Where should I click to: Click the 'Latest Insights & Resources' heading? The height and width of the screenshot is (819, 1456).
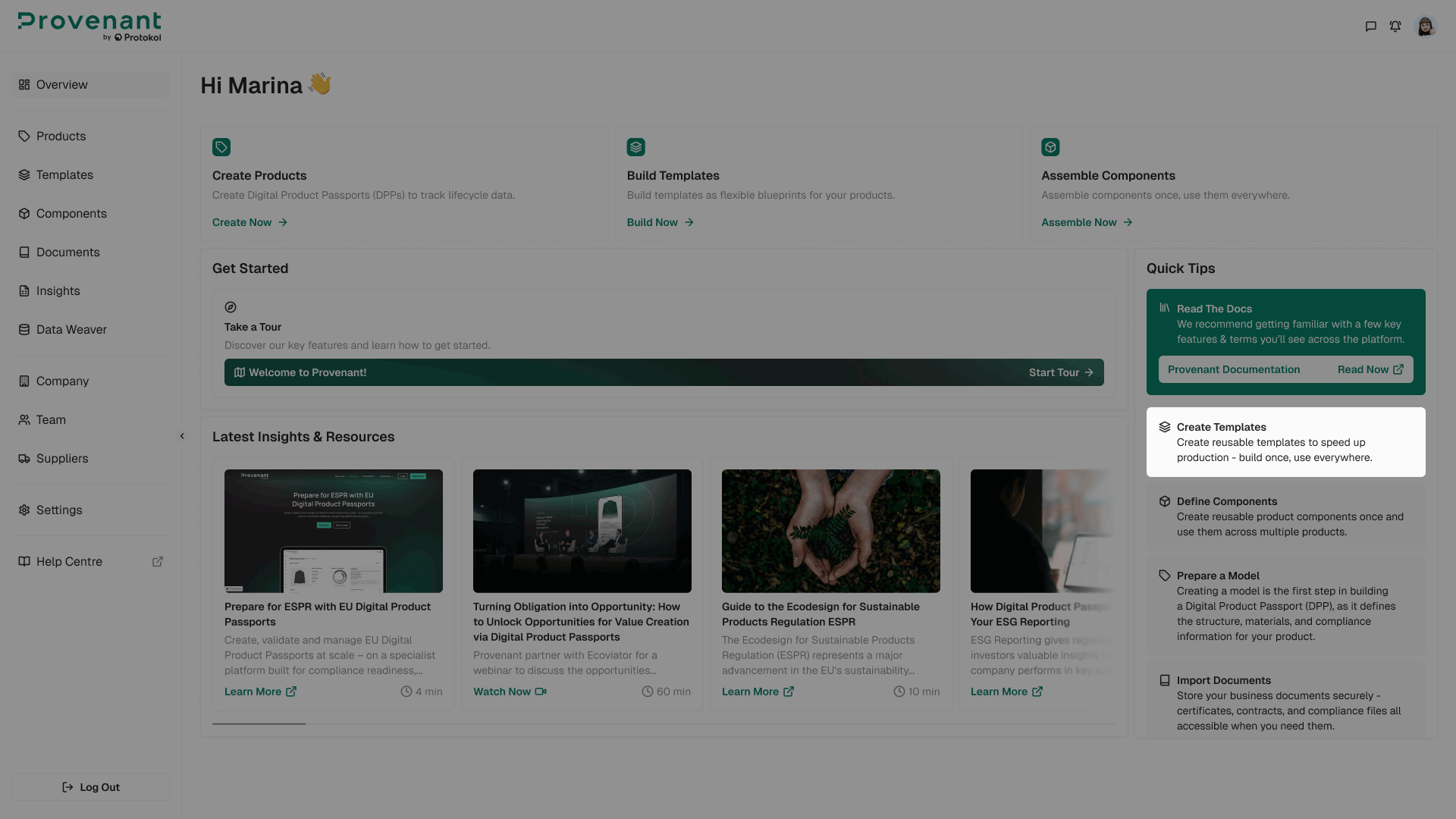[303, 437]
